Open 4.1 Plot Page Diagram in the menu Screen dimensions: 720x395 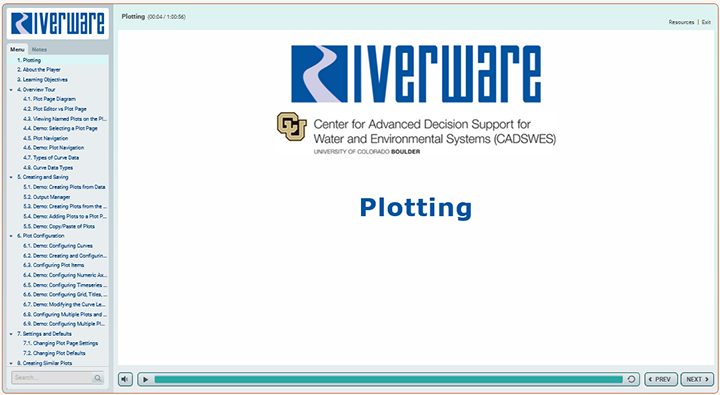(x=49, y=99)
